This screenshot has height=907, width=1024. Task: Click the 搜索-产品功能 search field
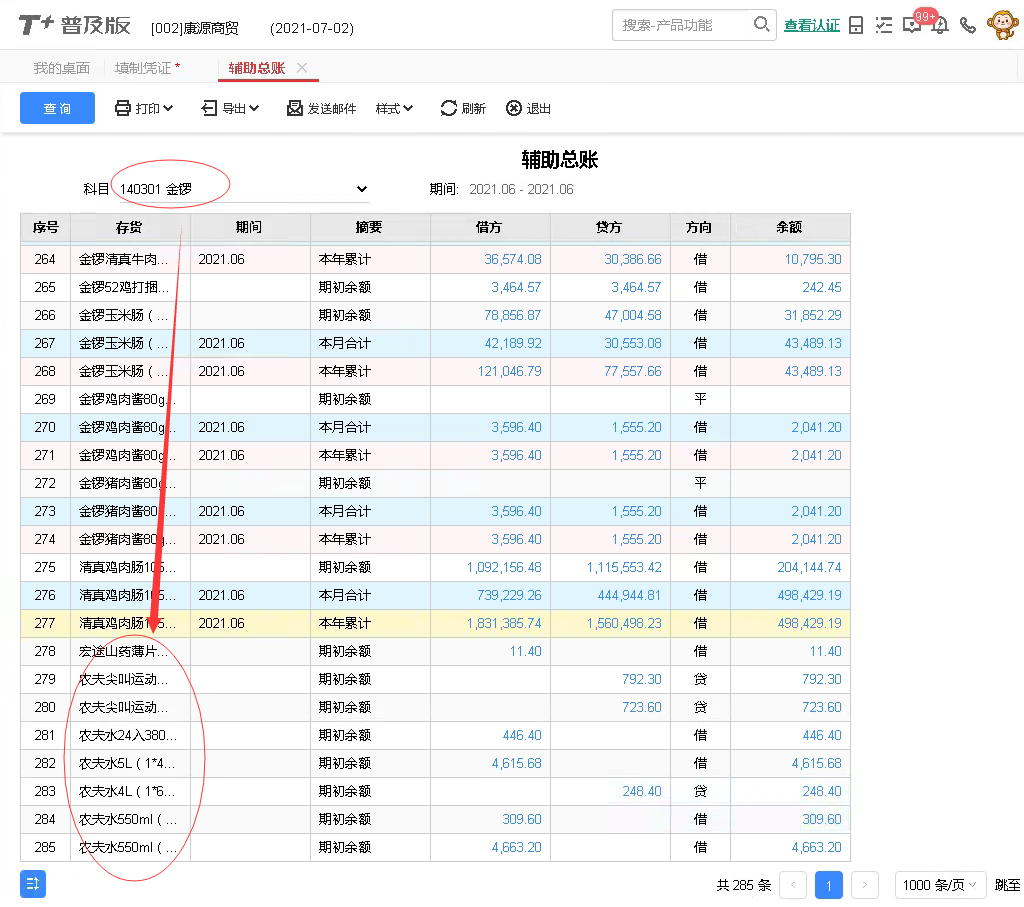(x=682, y=25)
